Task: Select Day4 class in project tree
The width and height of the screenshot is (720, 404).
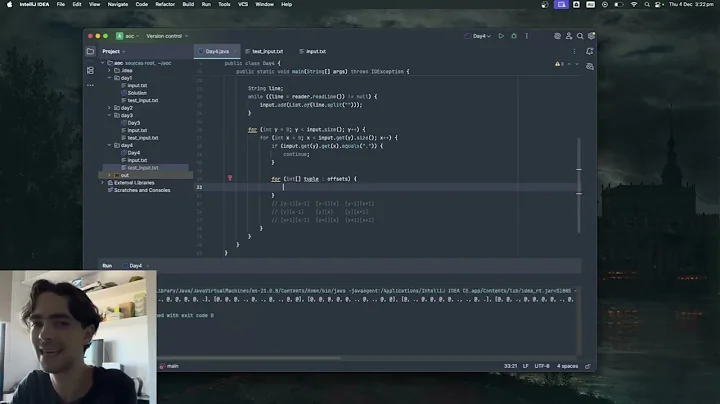Action: (x=134, y=152)
